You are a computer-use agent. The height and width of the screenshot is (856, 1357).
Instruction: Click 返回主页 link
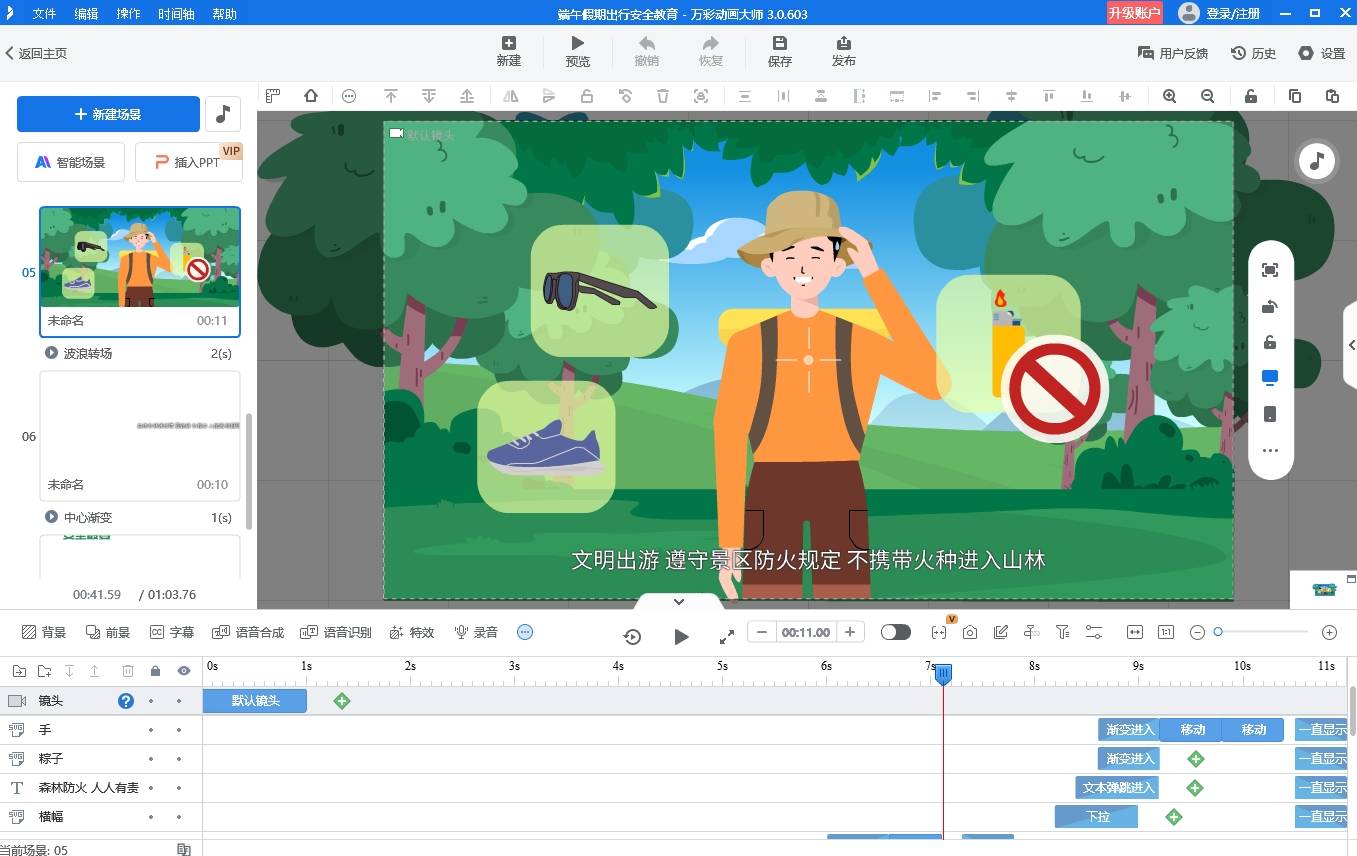[36, 53]
